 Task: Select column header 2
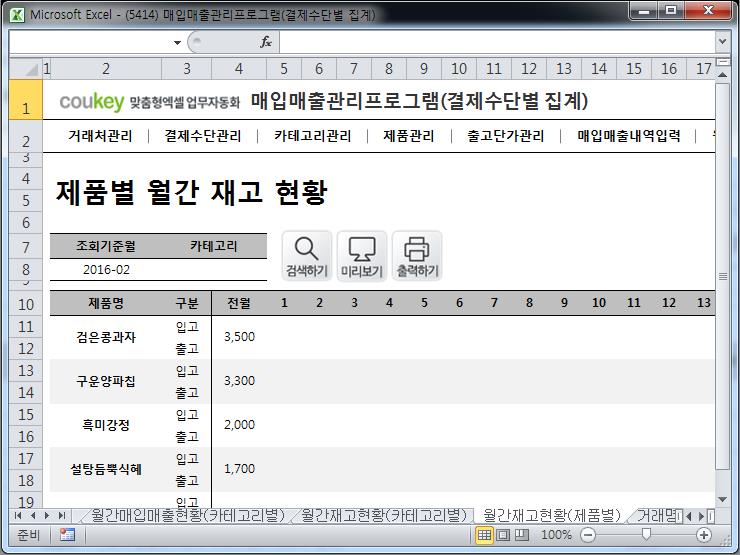click(x=106, y=69)
